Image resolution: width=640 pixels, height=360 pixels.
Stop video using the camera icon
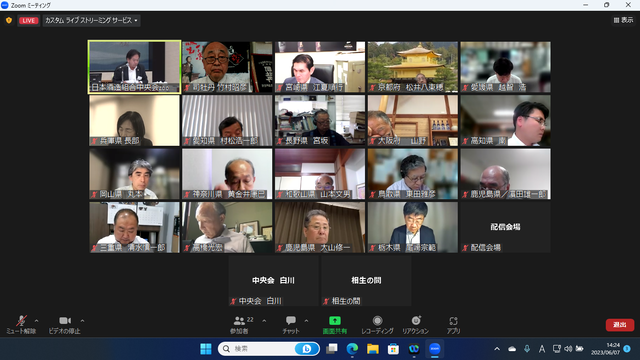click(x=64, y=321)
